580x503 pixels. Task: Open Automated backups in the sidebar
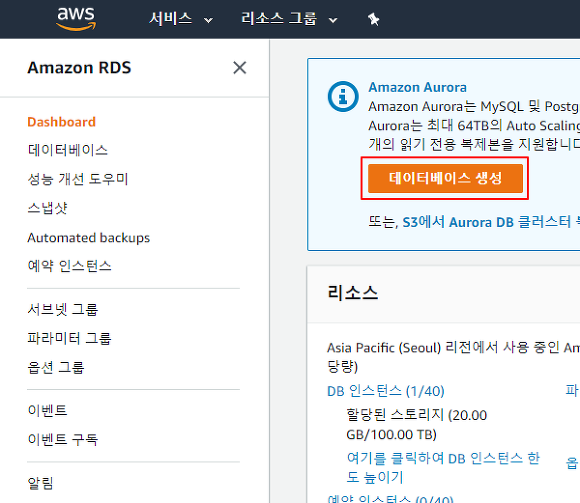pos(89,237)
